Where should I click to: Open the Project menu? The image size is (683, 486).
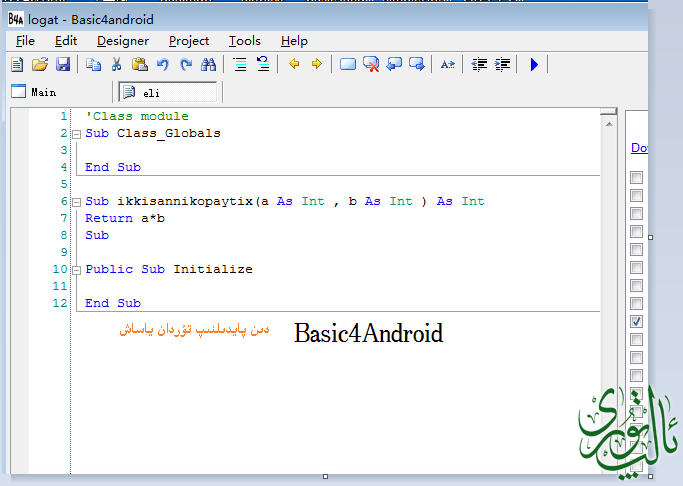pyautogui.click(x=189, y=41)
